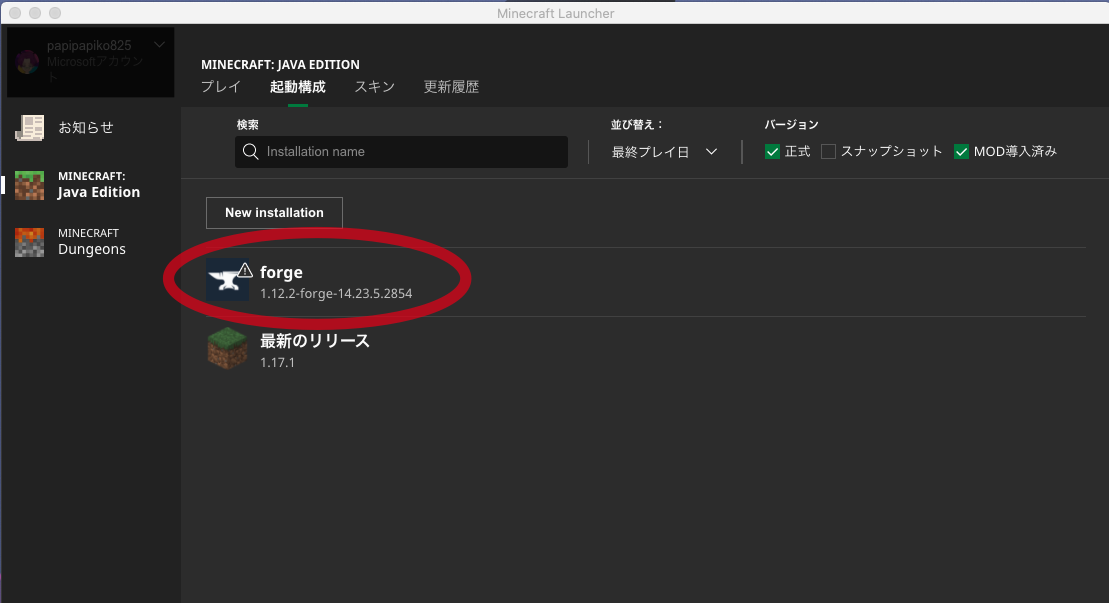The height and width of the screenshot is (603, 1109).
Task: Click the お知らせ sidebar label
Action: pyautogui.click(x=86, y=128)
